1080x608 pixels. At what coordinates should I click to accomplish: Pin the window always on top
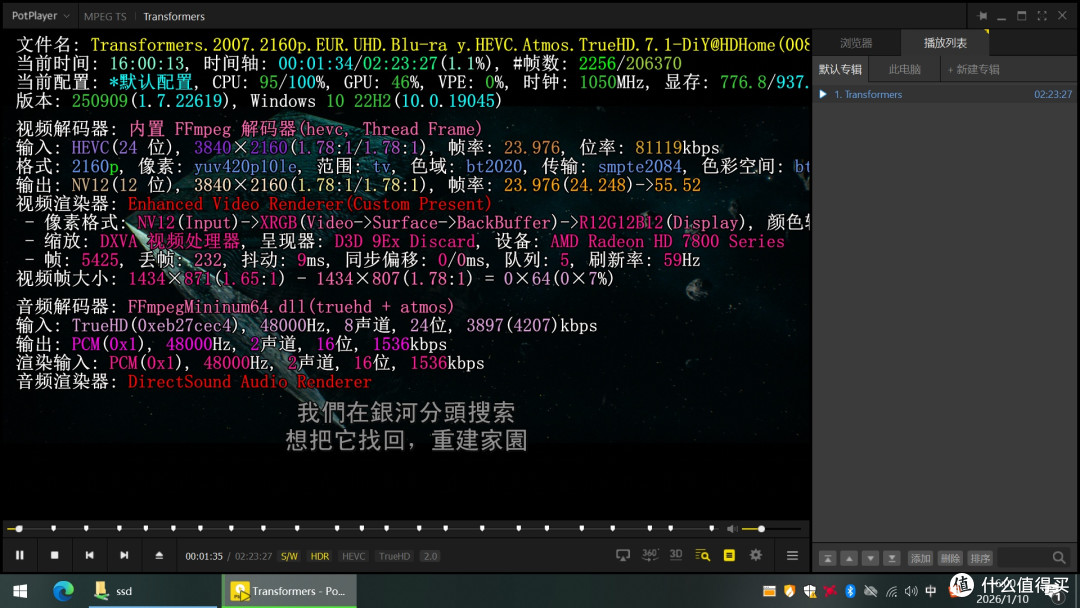click(x=982, y=16)
